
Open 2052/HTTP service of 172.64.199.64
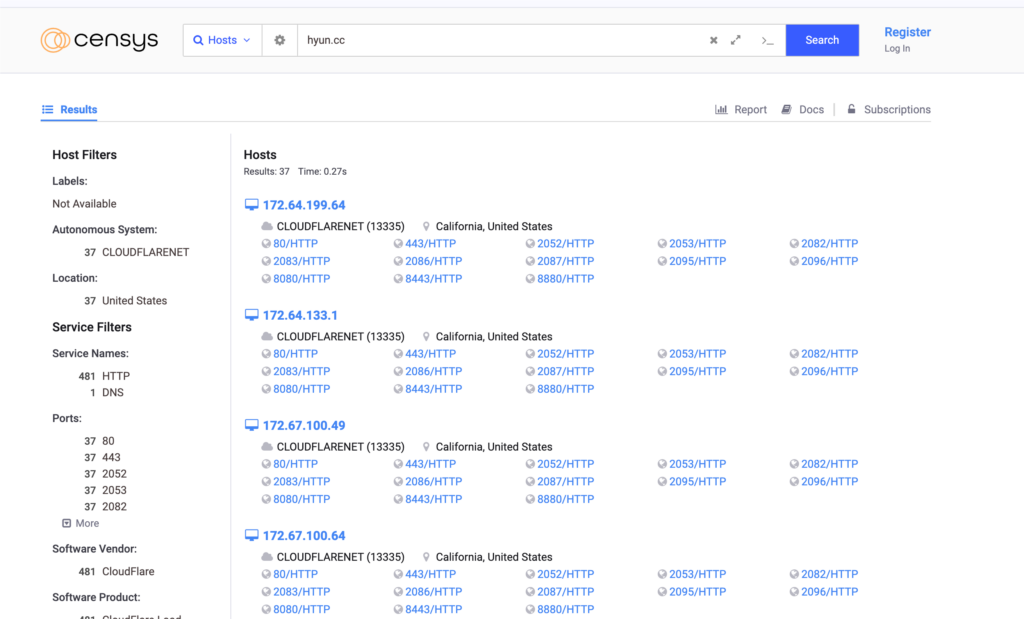pyautogui.click(x=566, y=244)
